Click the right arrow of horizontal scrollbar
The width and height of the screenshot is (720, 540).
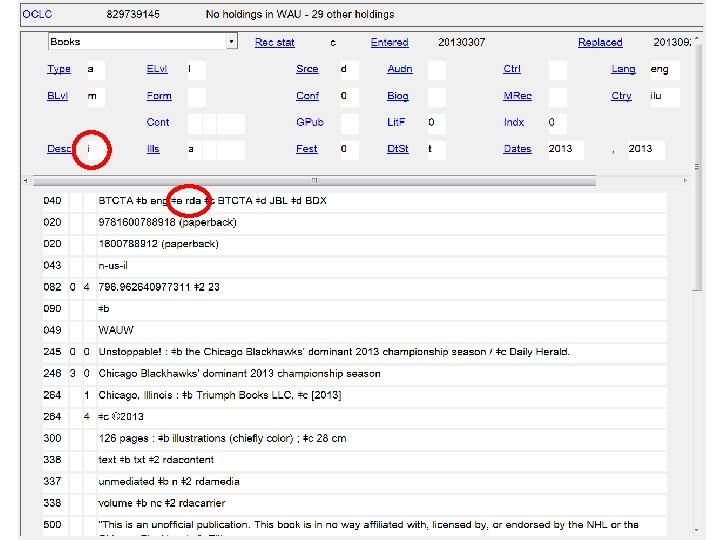click(685, 181)
